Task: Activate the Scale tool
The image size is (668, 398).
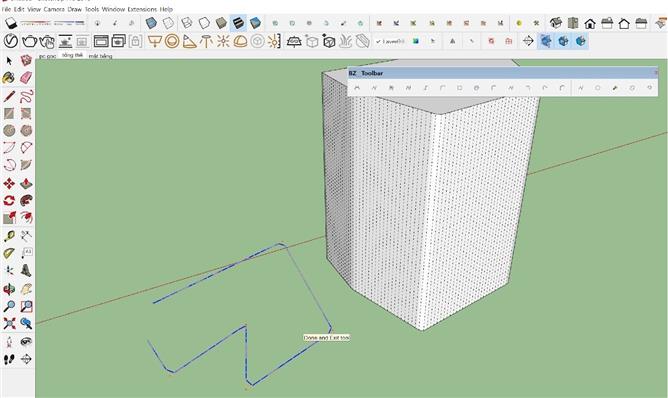Action: [9, 218]
